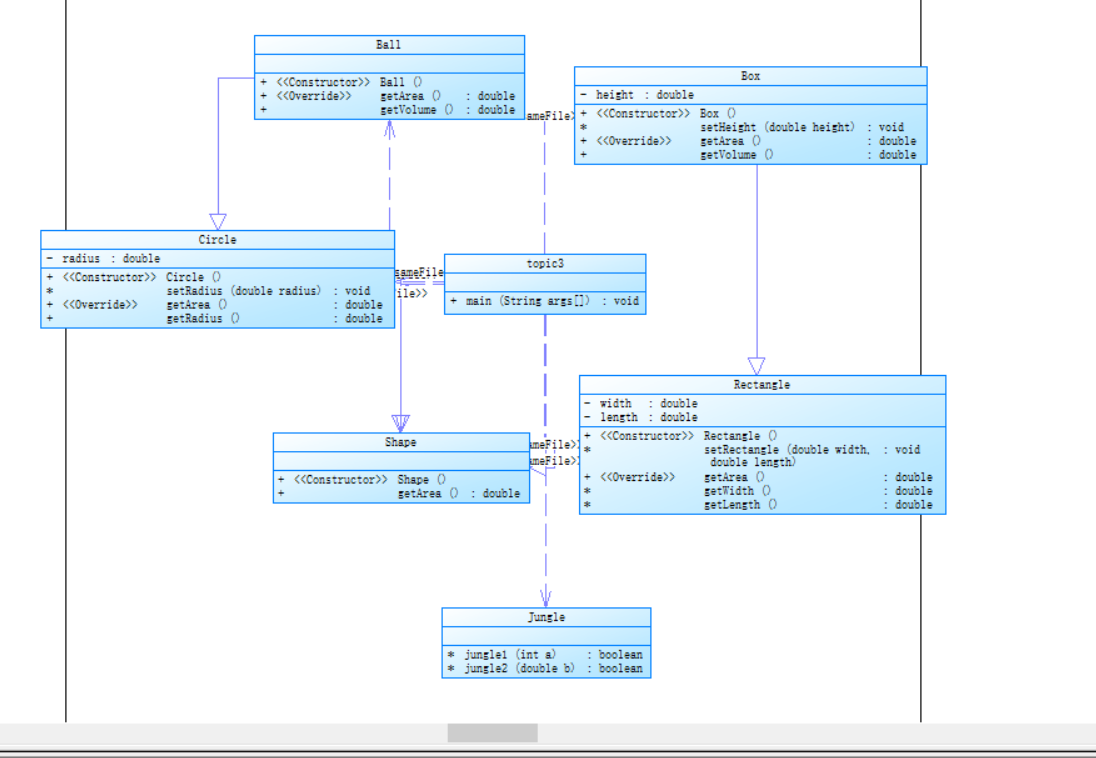This screenshot has width=1096, height=758.
Task: Click the Circle class name
Action: 217,240
